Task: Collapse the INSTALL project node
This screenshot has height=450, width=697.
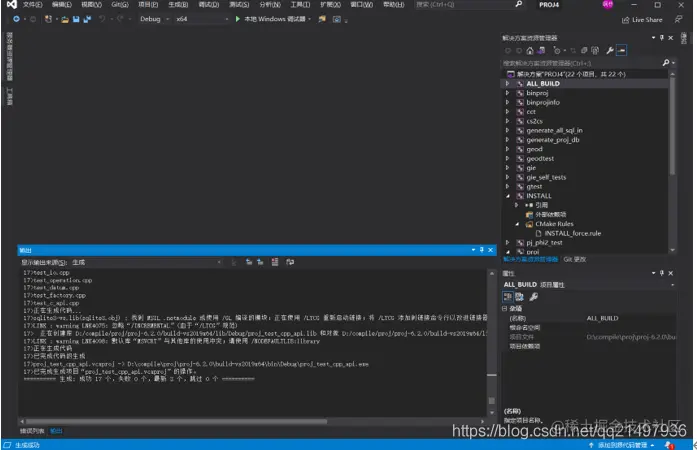Action: 507,196
